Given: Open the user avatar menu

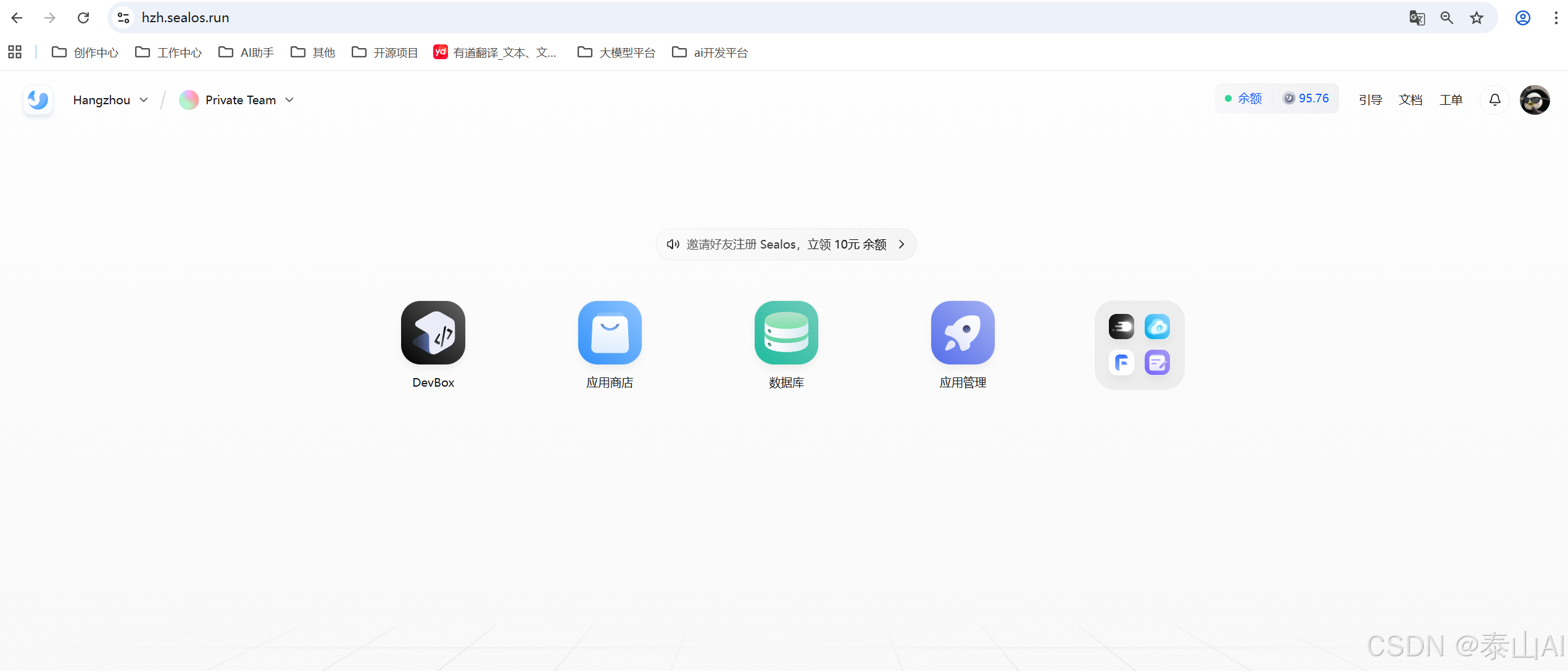Looking at the screenshot, I should coord(1535,100).
